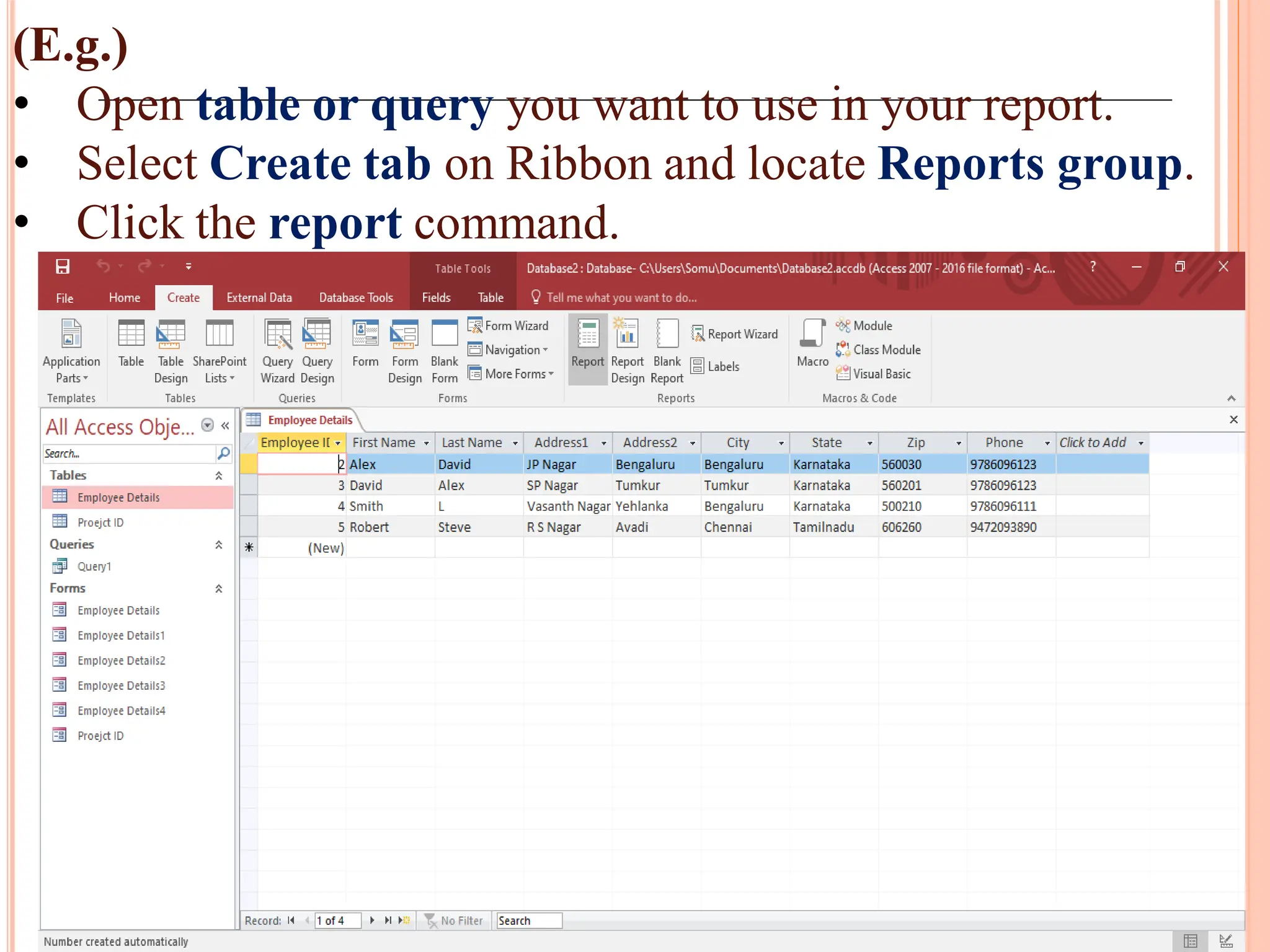Select Employee Details table in navigation pane
The width and height of the screenshot is (1270, 952).
click(138, 498)
